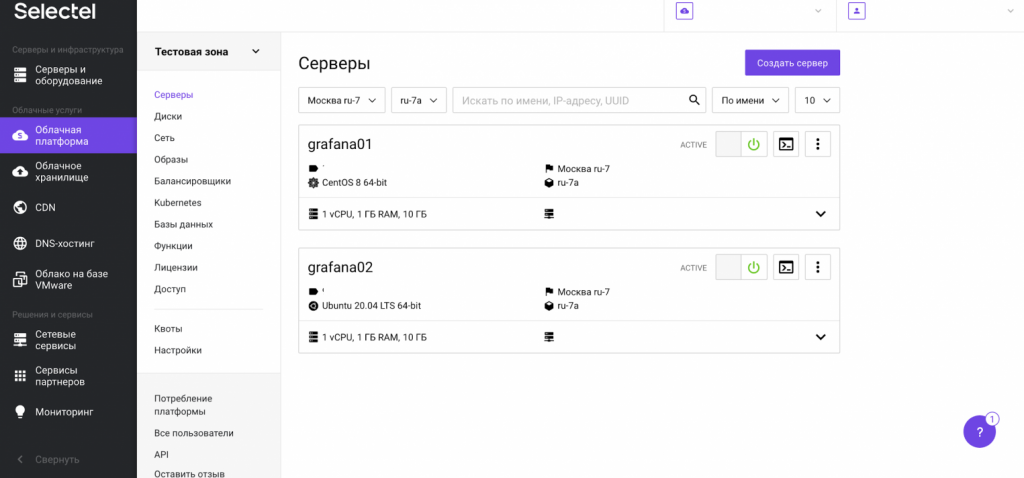
Task: Open console for grafana01 server
Action: (786, 145)
